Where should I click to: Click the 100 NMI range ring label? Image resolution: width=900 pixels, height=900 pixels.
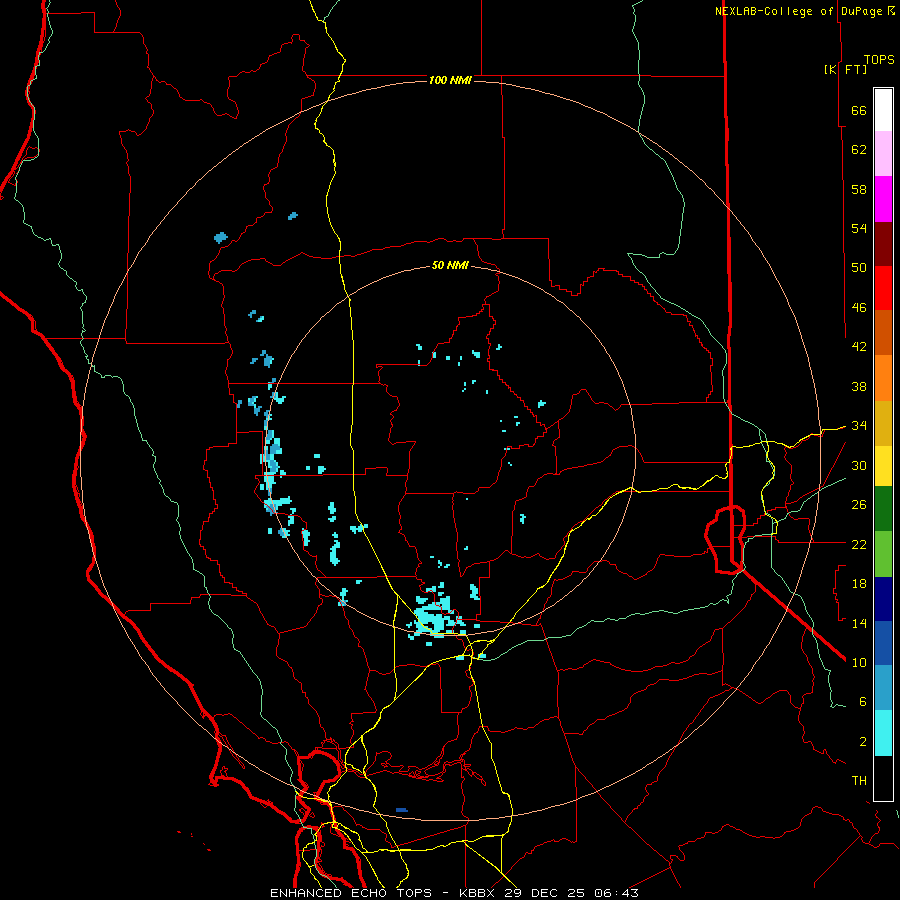pos(451,80)
